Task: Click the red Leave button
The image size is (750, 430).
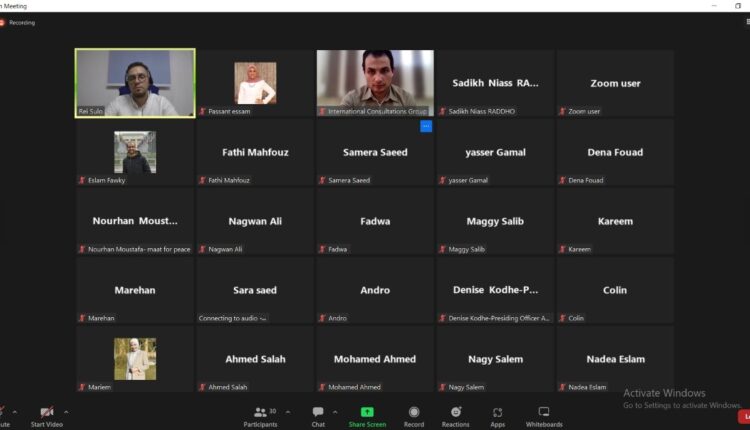Action: pos(743,416)
